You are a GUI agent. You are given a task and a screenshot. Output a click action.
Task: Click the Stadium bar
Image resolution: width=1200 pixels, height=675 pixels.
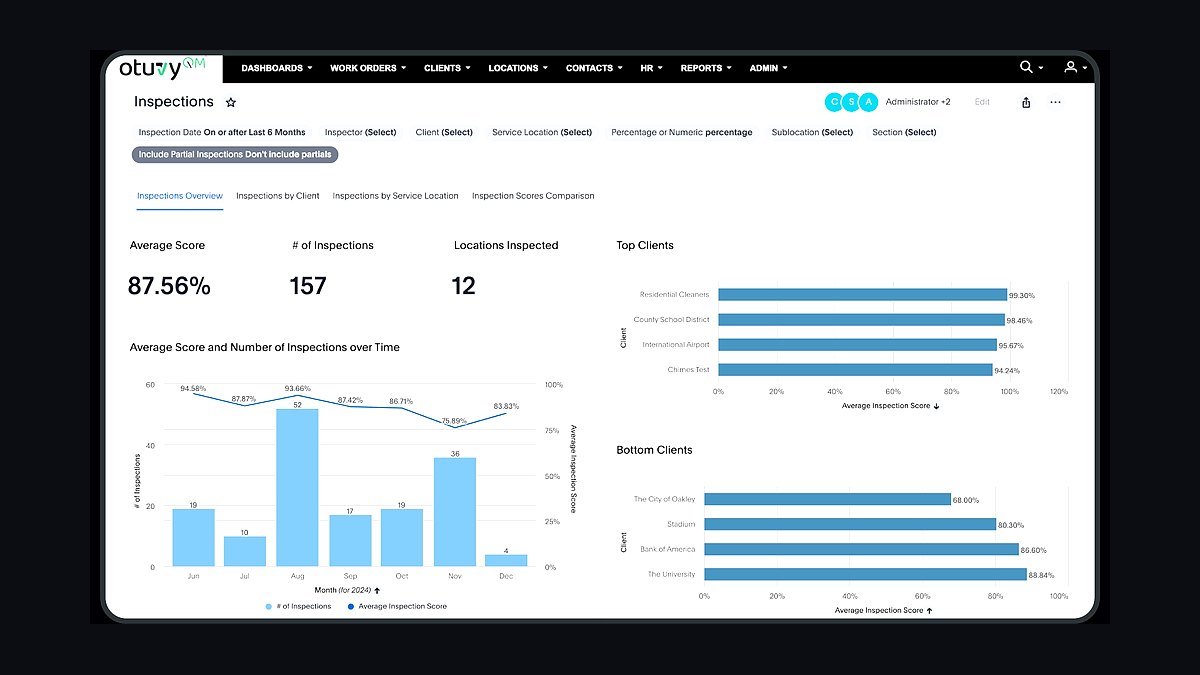click(x=850, y=524)
